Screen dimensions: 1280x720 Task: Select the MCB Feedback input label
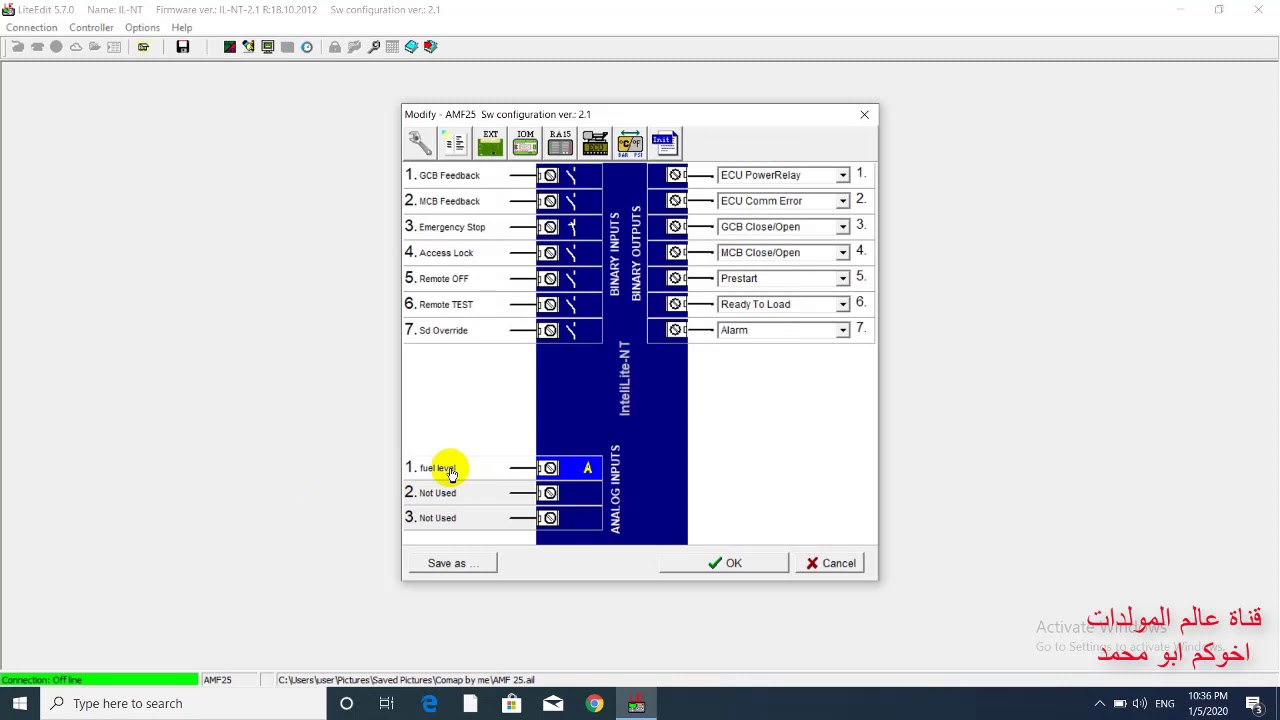point(449,201)
